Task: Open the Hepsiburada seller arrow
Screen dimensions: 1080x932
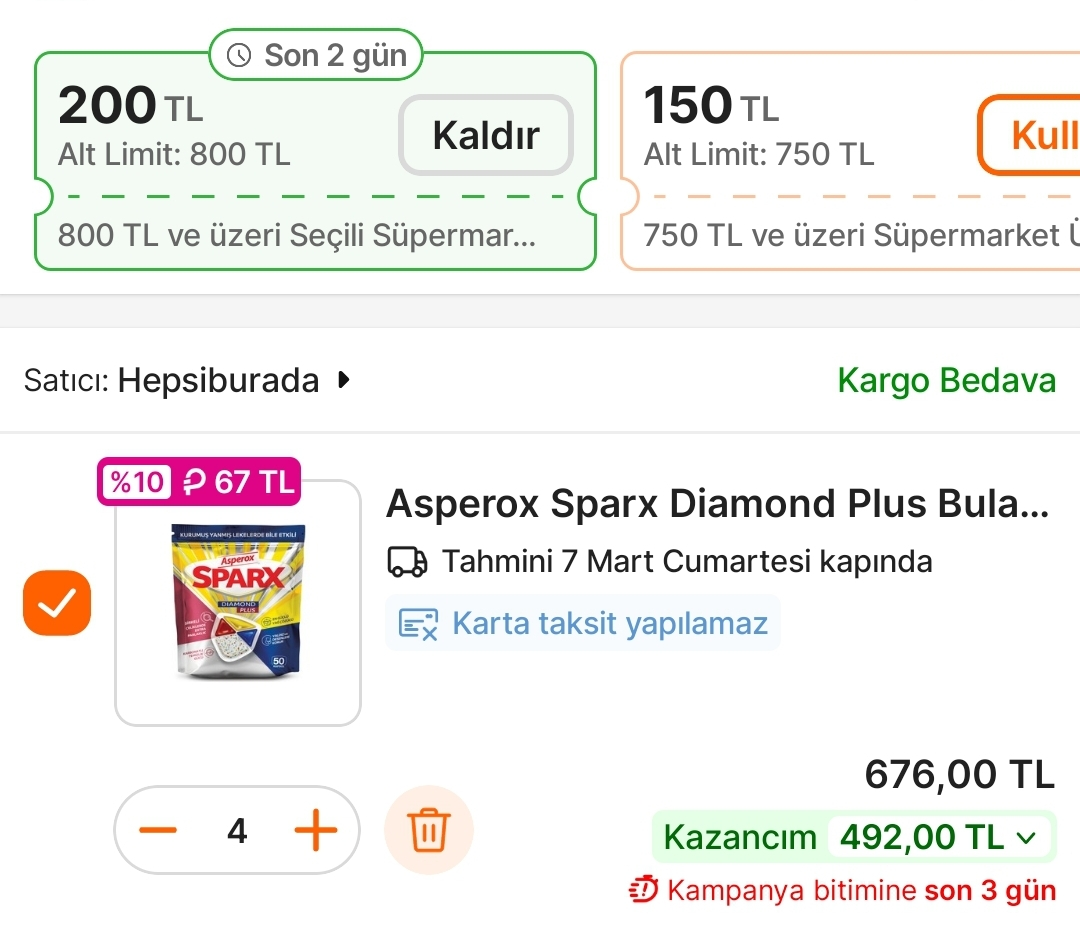Action: pos(344,381)
